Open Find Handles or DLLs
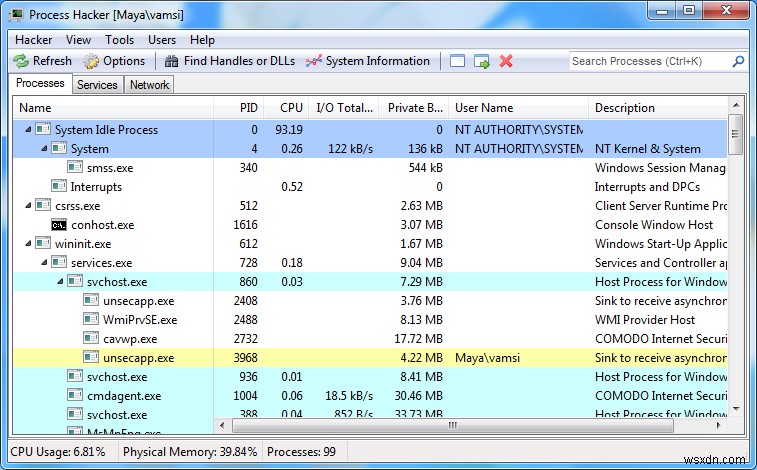Viewport: 757px width, 470px height. [230, 61]
